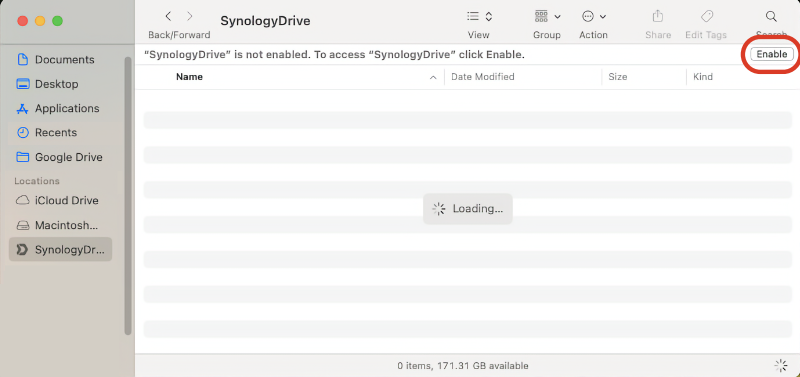
Task: Go forward with the right arrow
Action: click(x=190, y=16)
